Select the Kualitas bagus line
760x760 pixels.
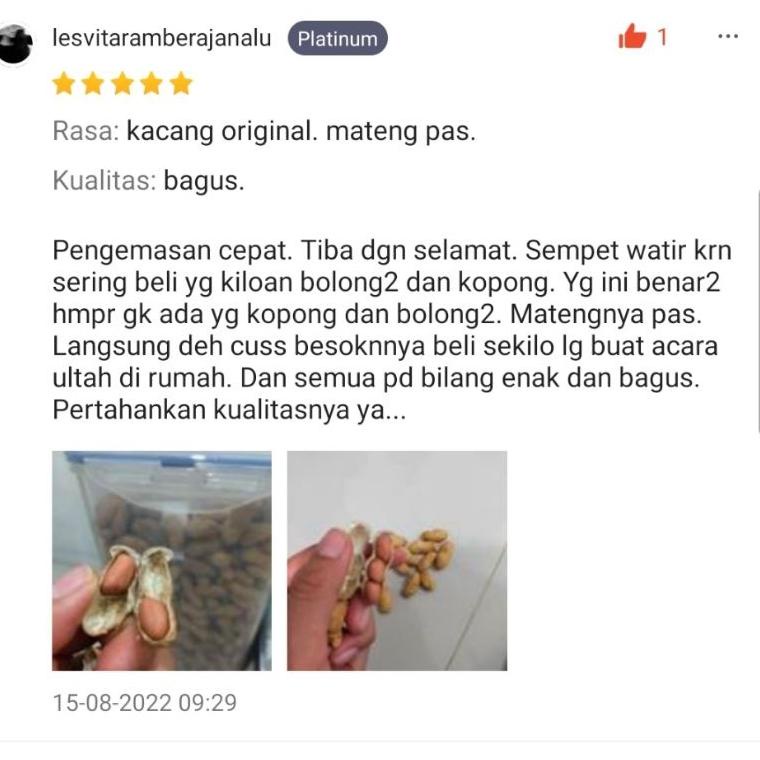(x=148, y=181)
